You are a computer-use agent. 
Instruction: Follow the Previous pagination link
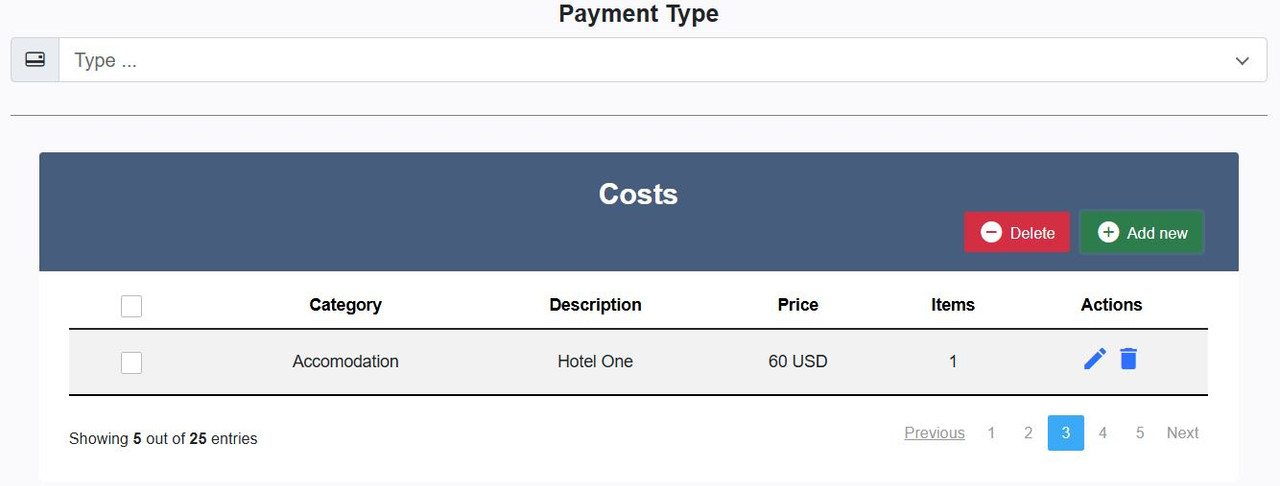click(x=934, y=433)
